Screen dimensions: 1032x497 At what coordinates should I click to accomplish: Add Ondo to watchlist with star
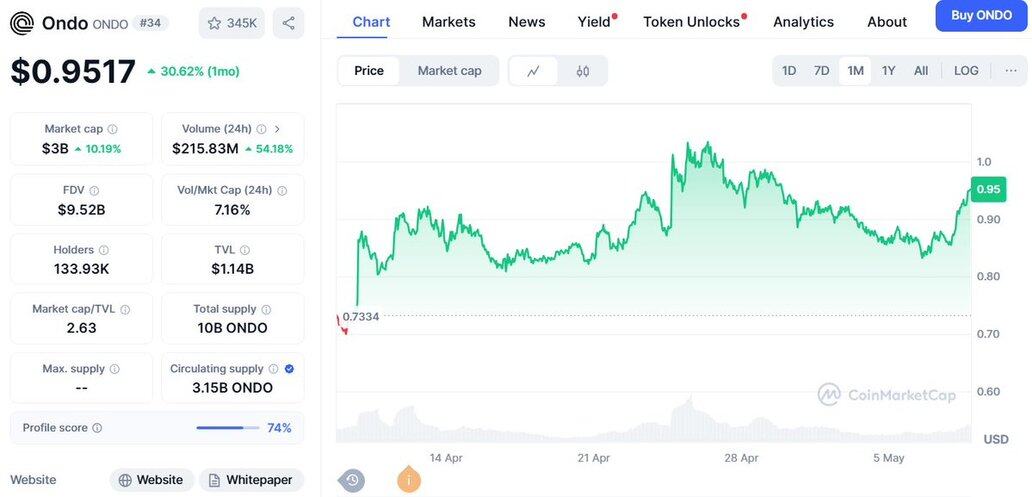(x=231, y=23)
